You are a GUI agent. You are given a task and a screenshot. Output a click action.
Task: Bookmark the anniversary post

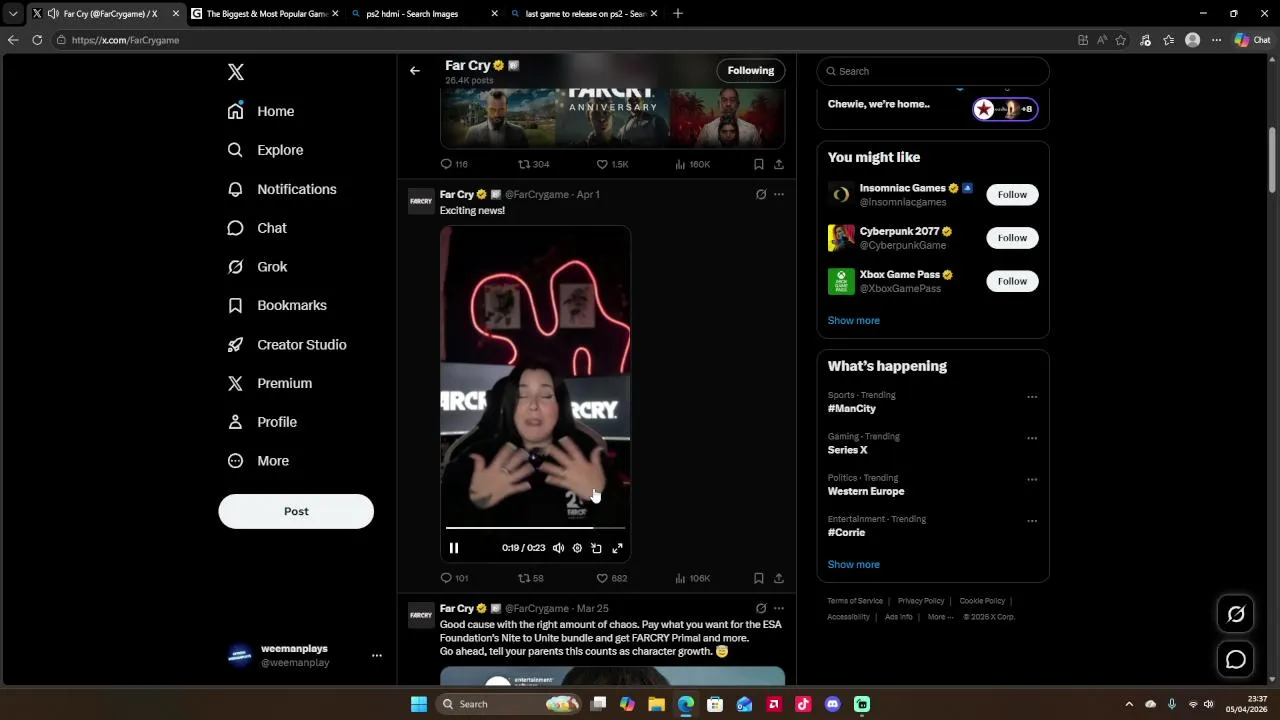(x=759, y=164)
